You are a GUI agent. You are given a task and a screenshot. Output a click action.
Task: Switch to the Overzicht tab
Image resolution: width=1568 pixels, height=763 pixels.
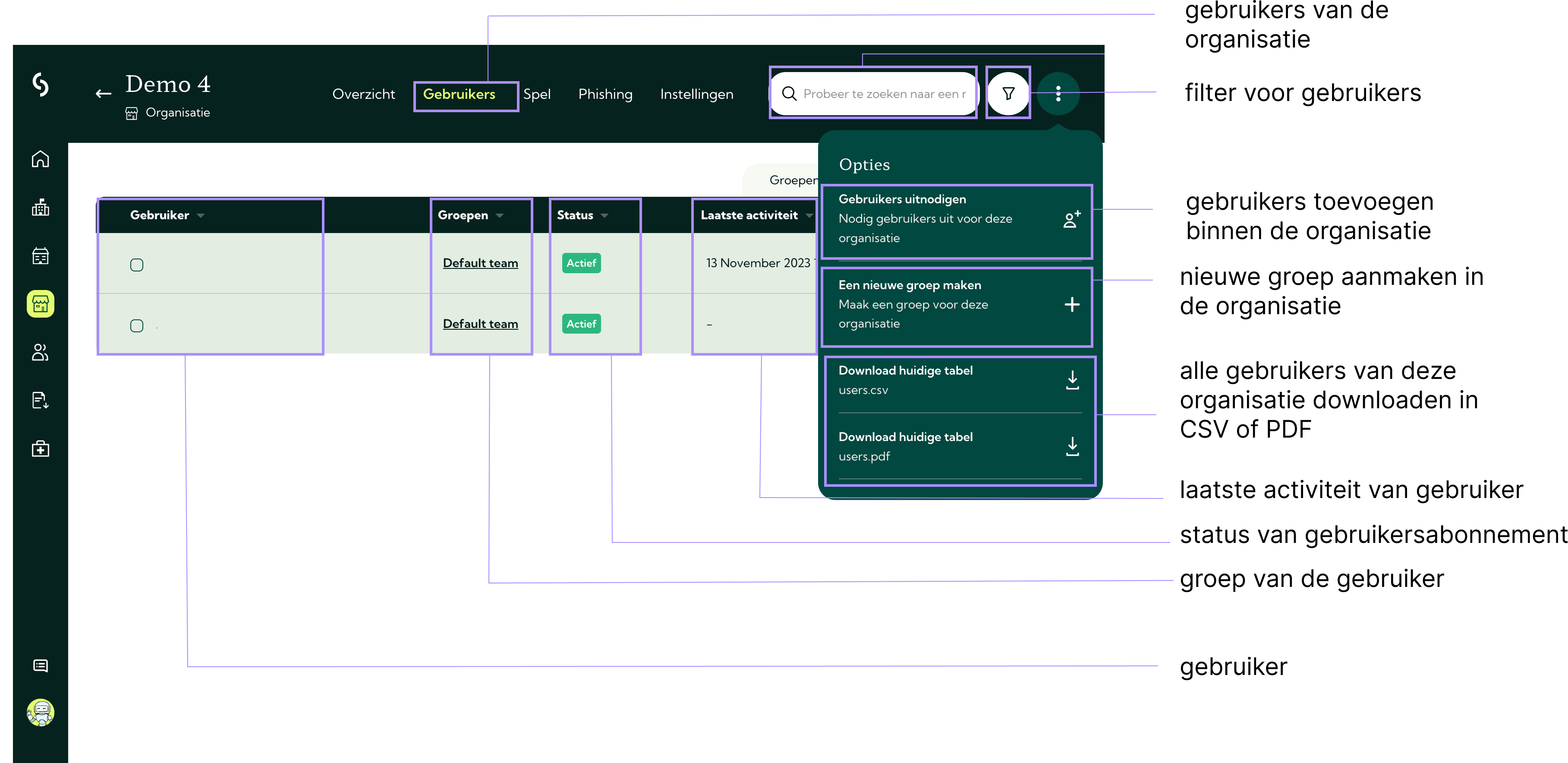(x=363, y=95)
